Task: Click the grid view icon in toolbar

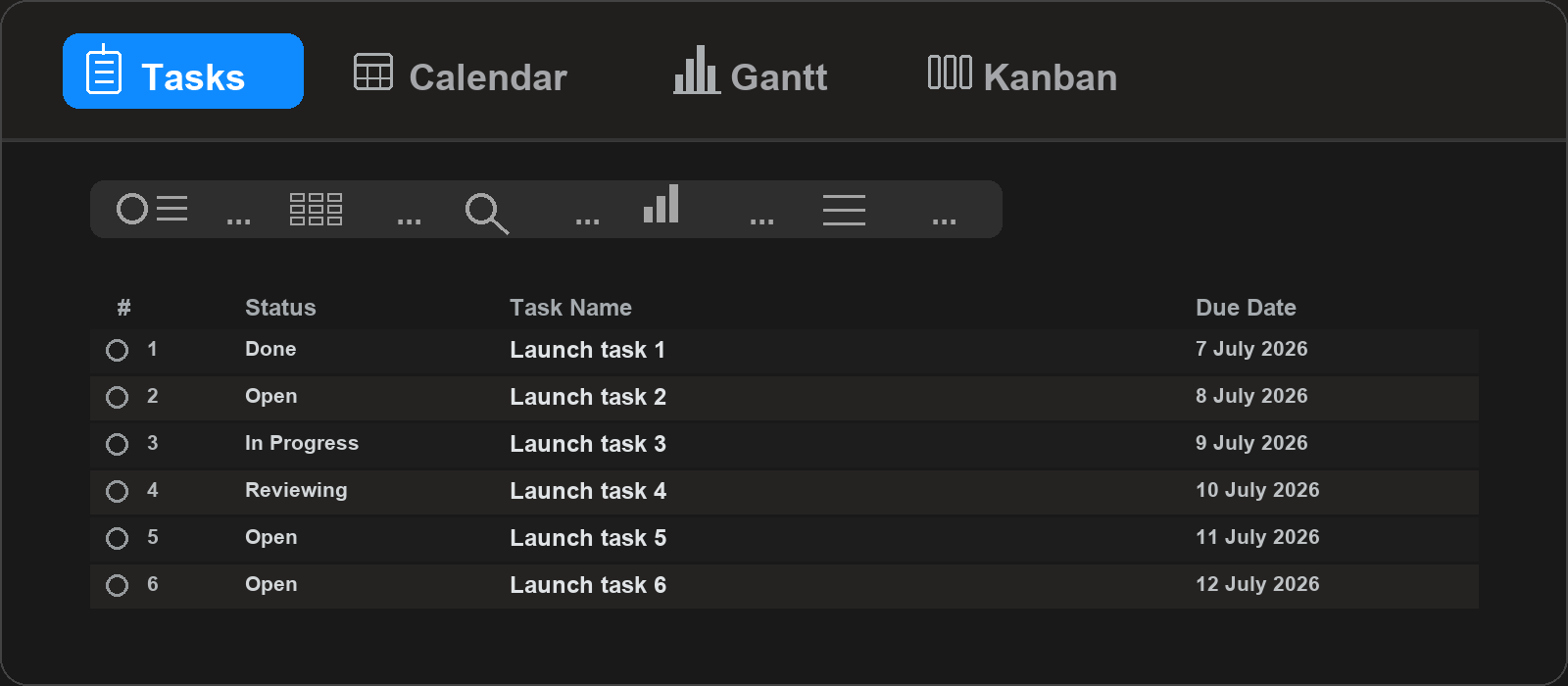Action: pyautogui.click(x=316, y=209)
